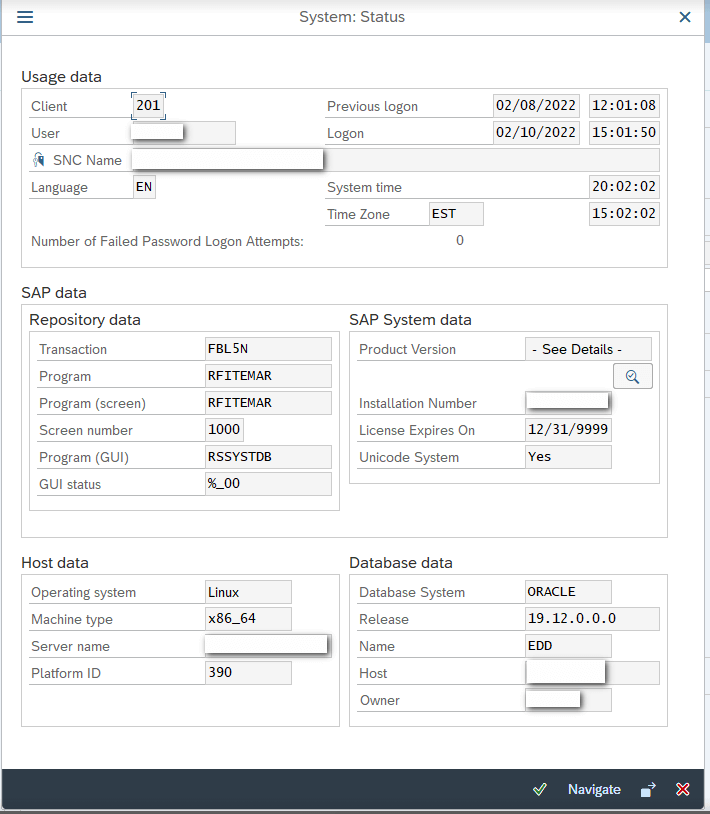Click the GUI status value %_00
The height and width of the screenshot is (814, 710).
click(x=268, y=484)
